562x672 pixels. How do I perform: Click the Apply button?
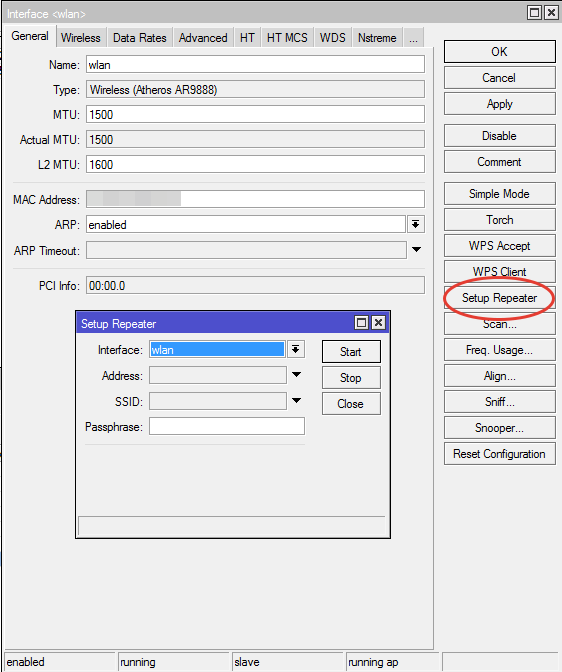click(499, 104)
